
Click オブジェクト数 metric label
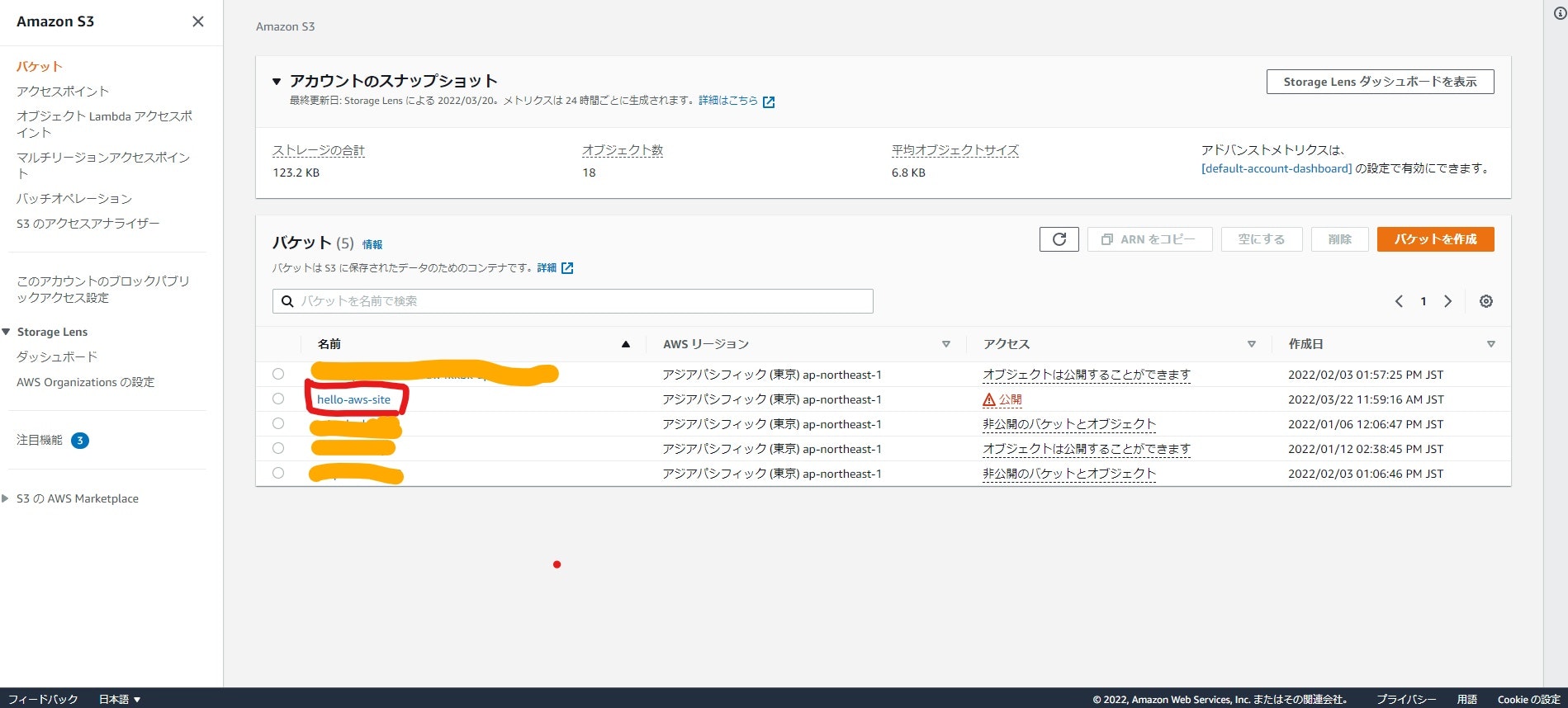pos(623,150)
